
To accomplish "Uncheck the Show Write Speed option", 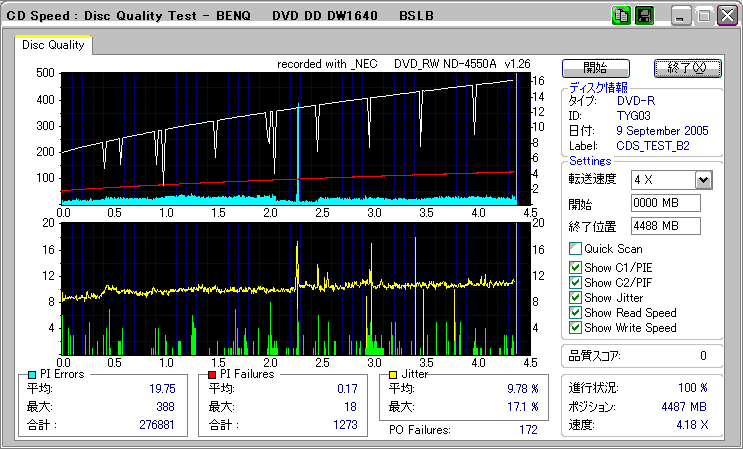I will click(575, 327).
